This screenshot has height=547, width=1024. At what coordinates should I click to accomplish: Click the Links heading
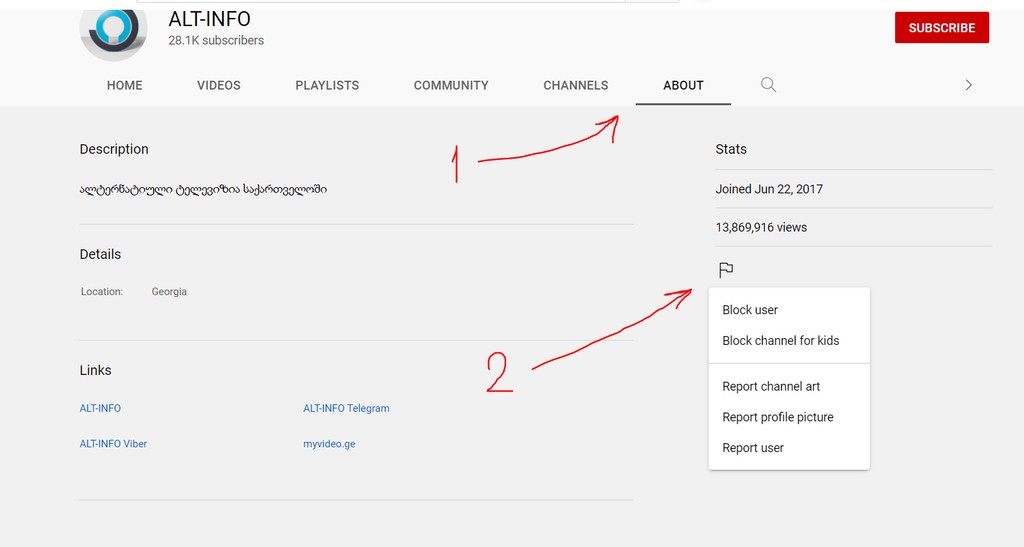(x=95, y=370)
